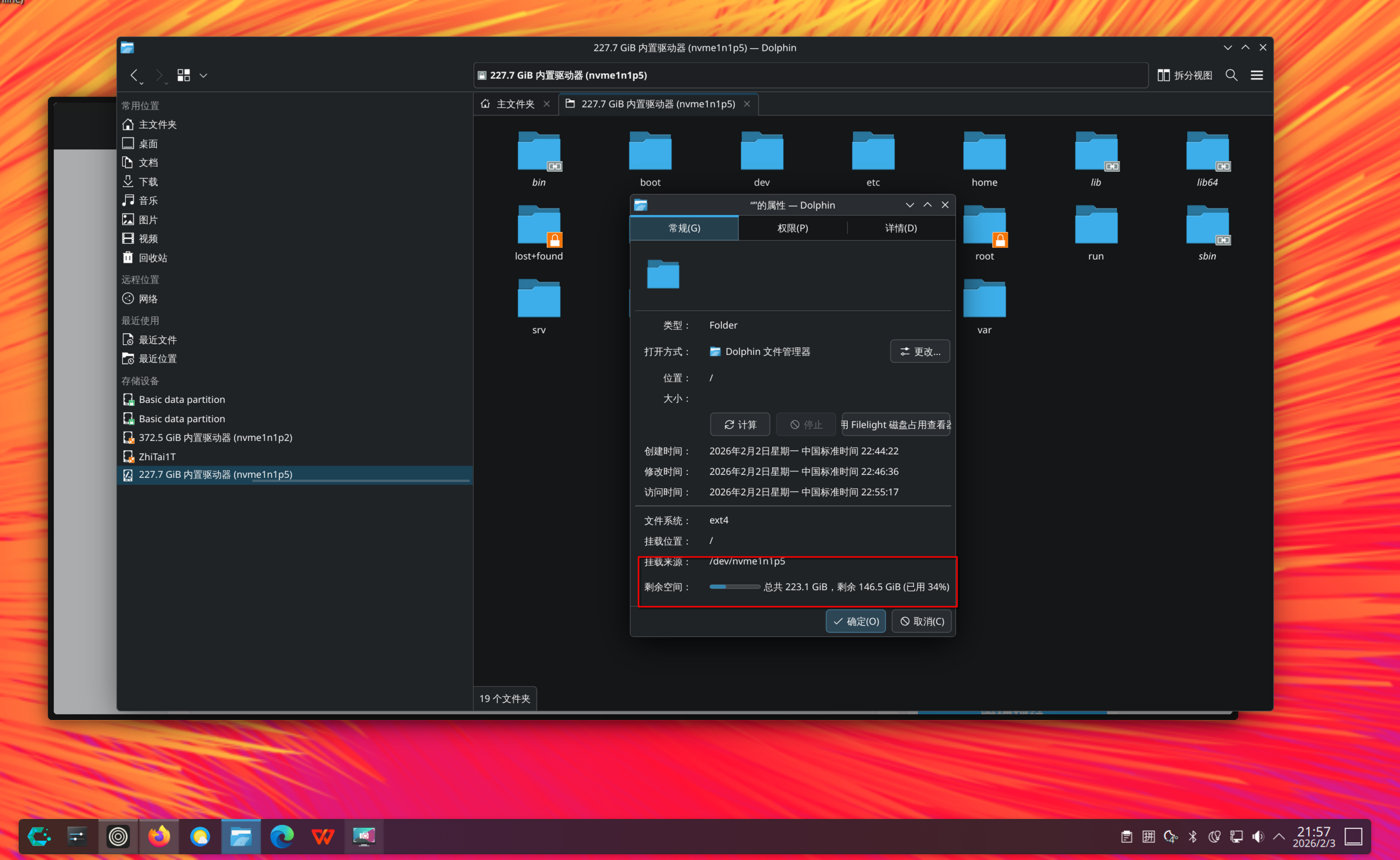Click the view mode icons button

(183, 75)
